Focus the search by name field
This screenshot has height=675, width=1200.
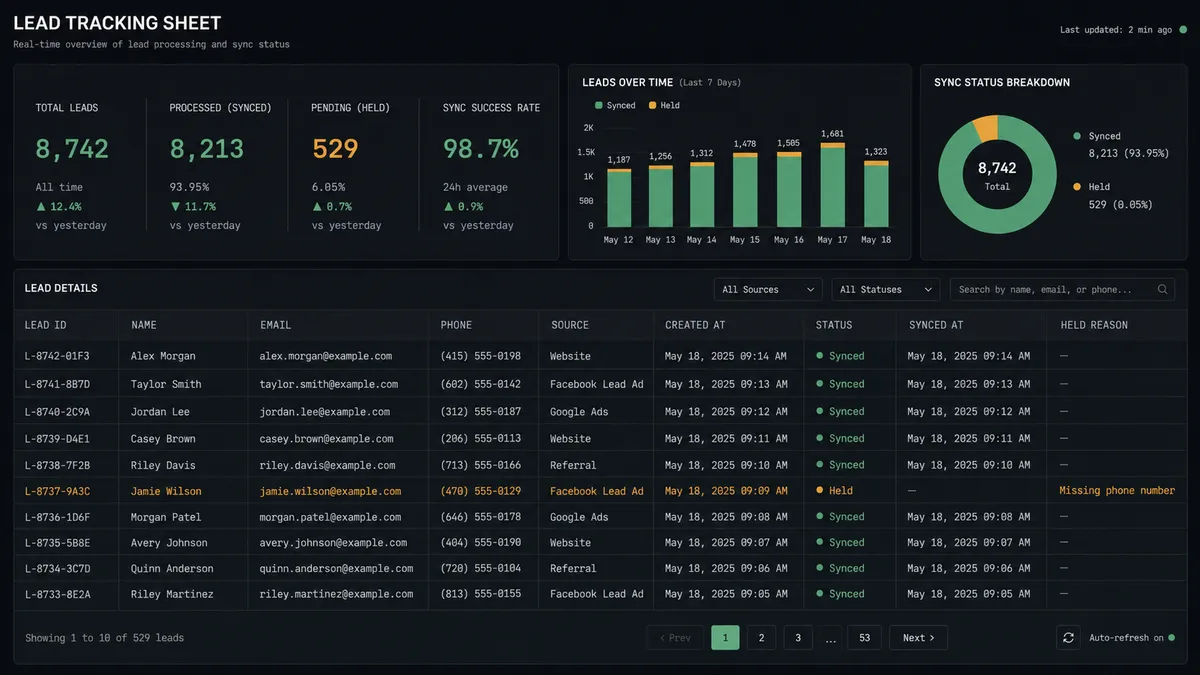(1062, 290)
